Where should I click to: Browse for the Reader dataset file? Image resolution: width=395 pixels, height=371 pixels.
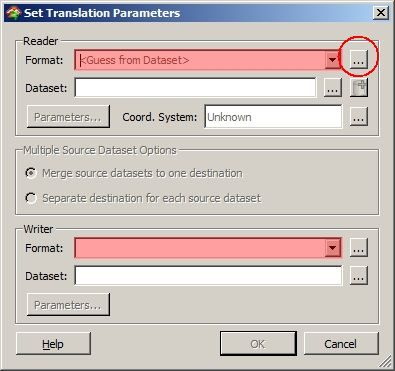(x=333, y=88)
